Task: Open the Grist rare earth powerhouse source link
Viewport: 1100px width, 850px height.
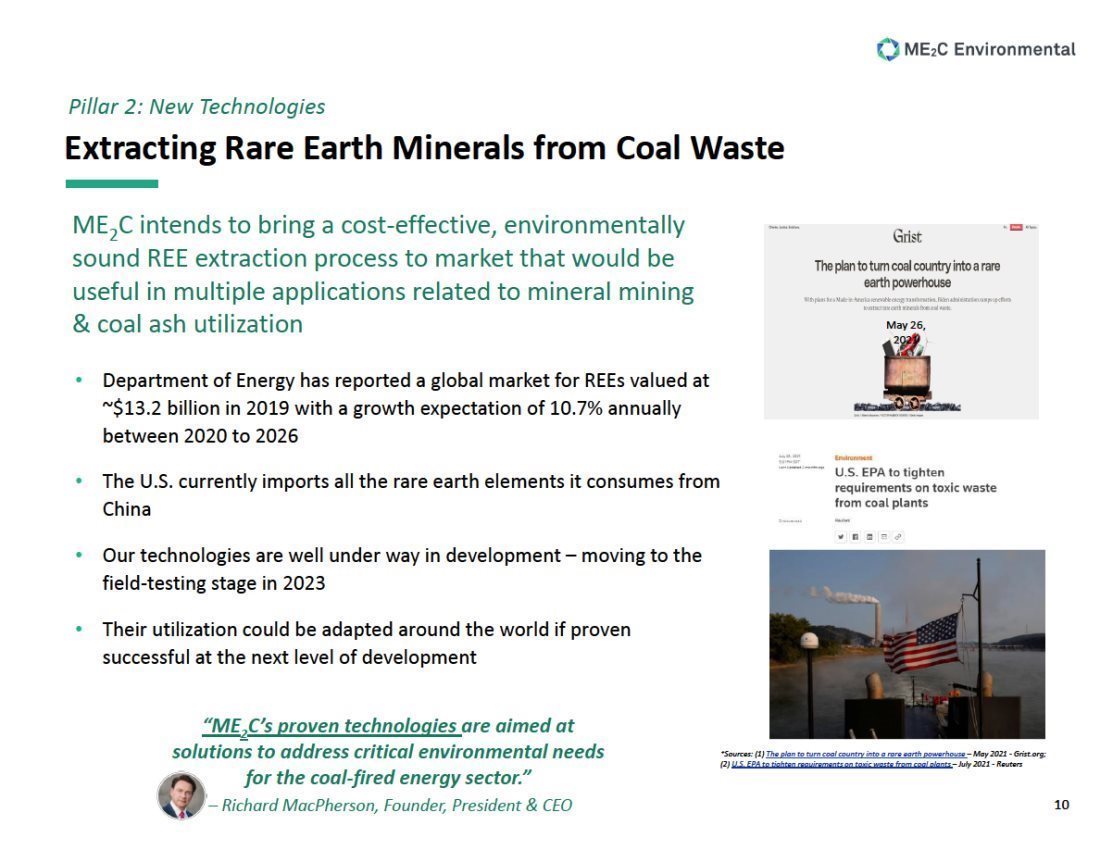Action: pos(866,753)
